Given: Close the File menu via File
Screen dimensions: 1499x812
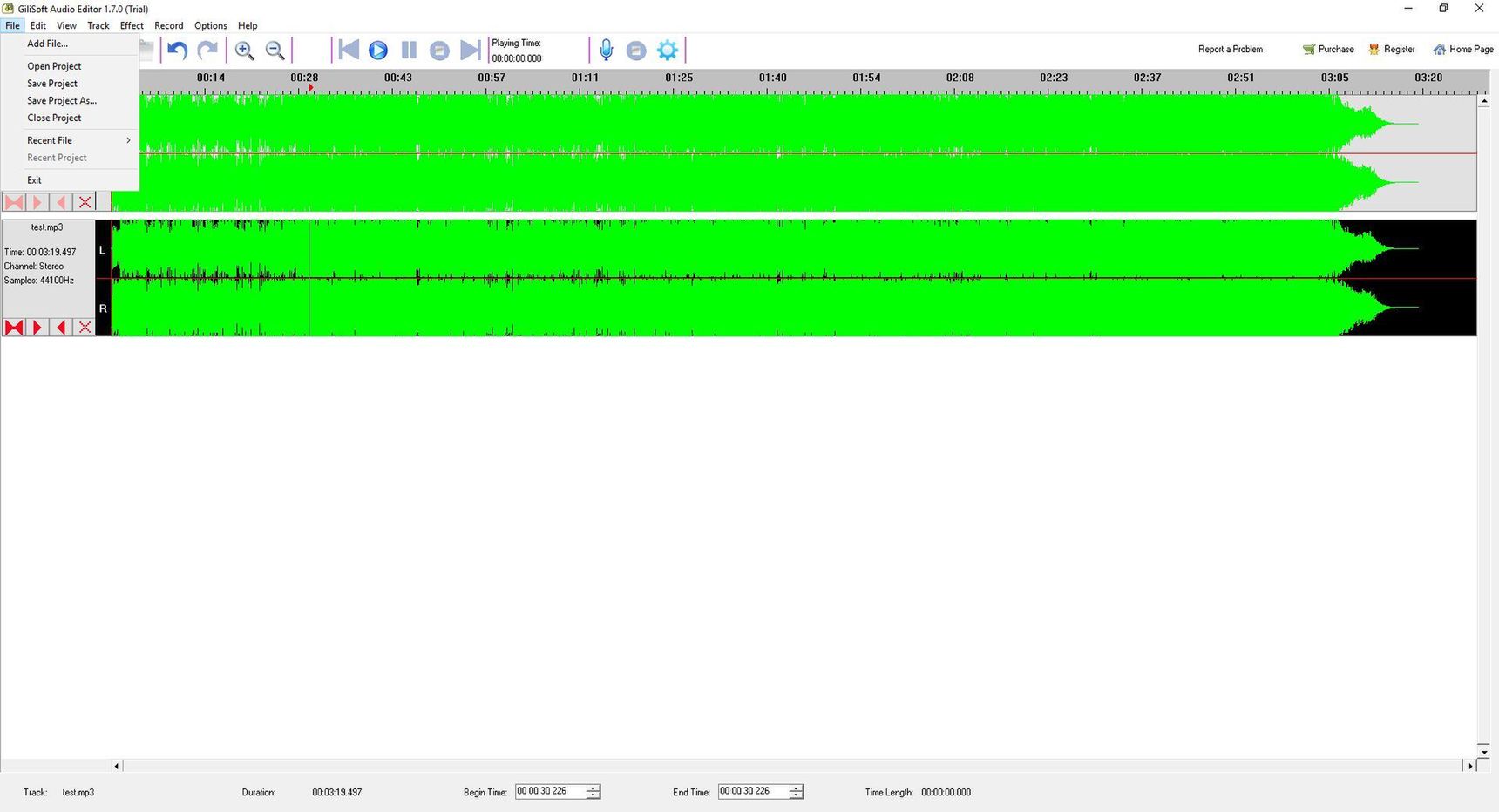Looking at the screenshot, I should pos(12,25).
